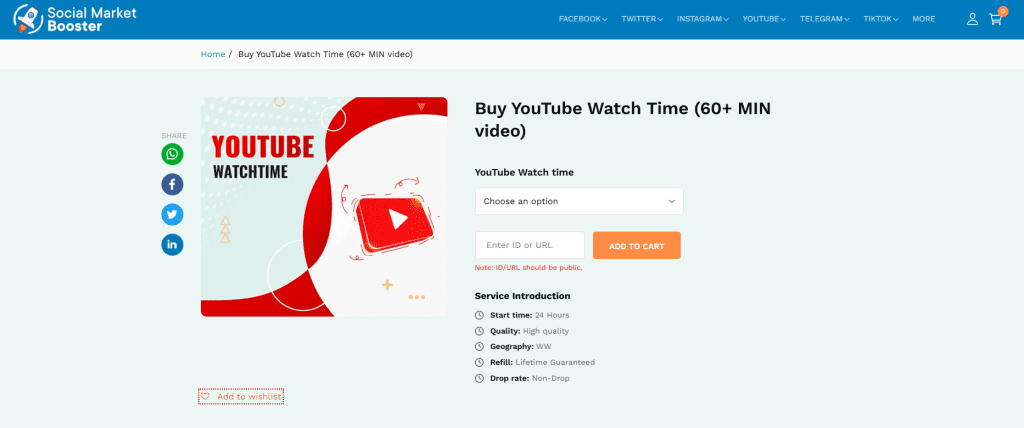Click the clock icon beside Geography
This screenshot has width=1024, height=428.
[x=479, y=347]
